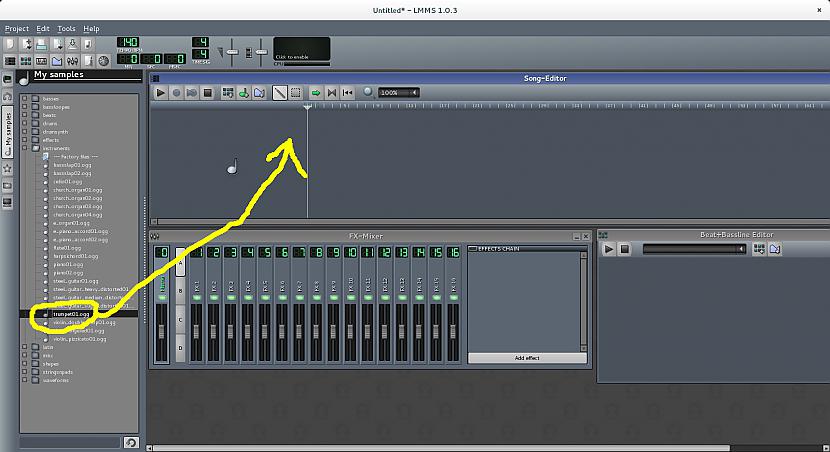Expand the shapes folder
Image resolution: width=830 pixels, height=452 pixels.
24,364
